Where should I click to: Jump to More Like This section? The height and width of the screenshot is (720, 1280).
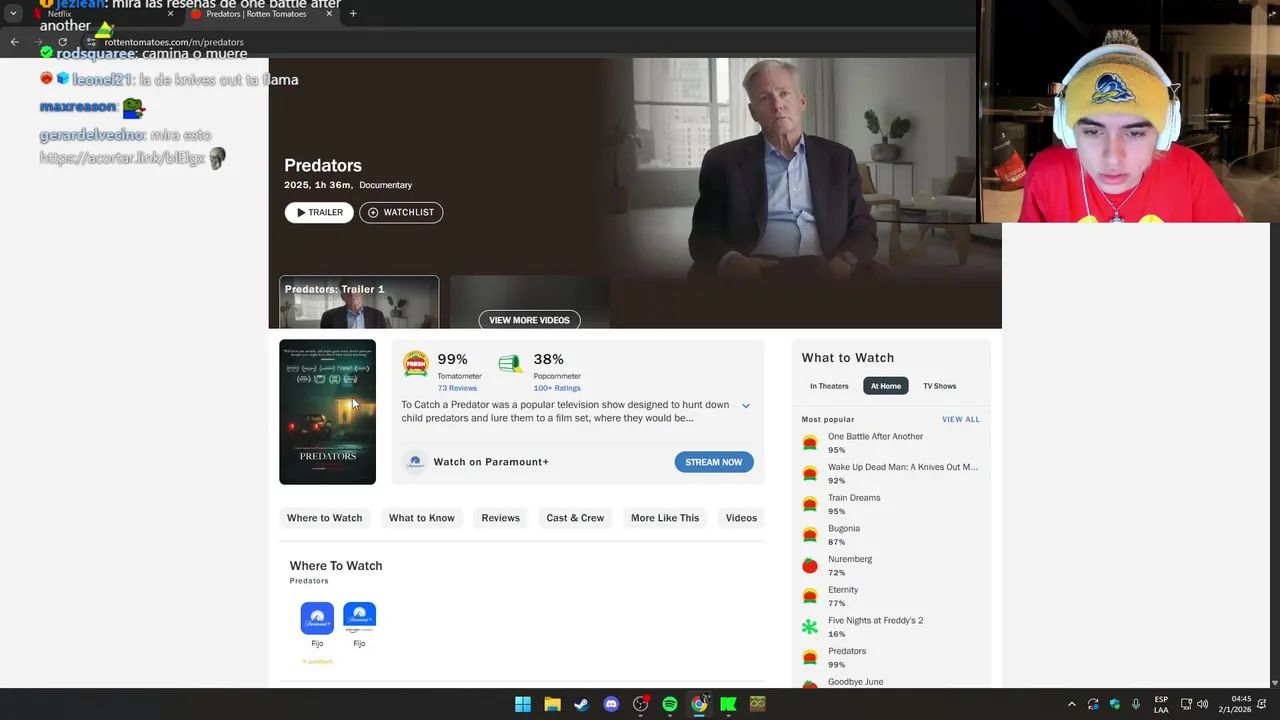coord(665,518)
